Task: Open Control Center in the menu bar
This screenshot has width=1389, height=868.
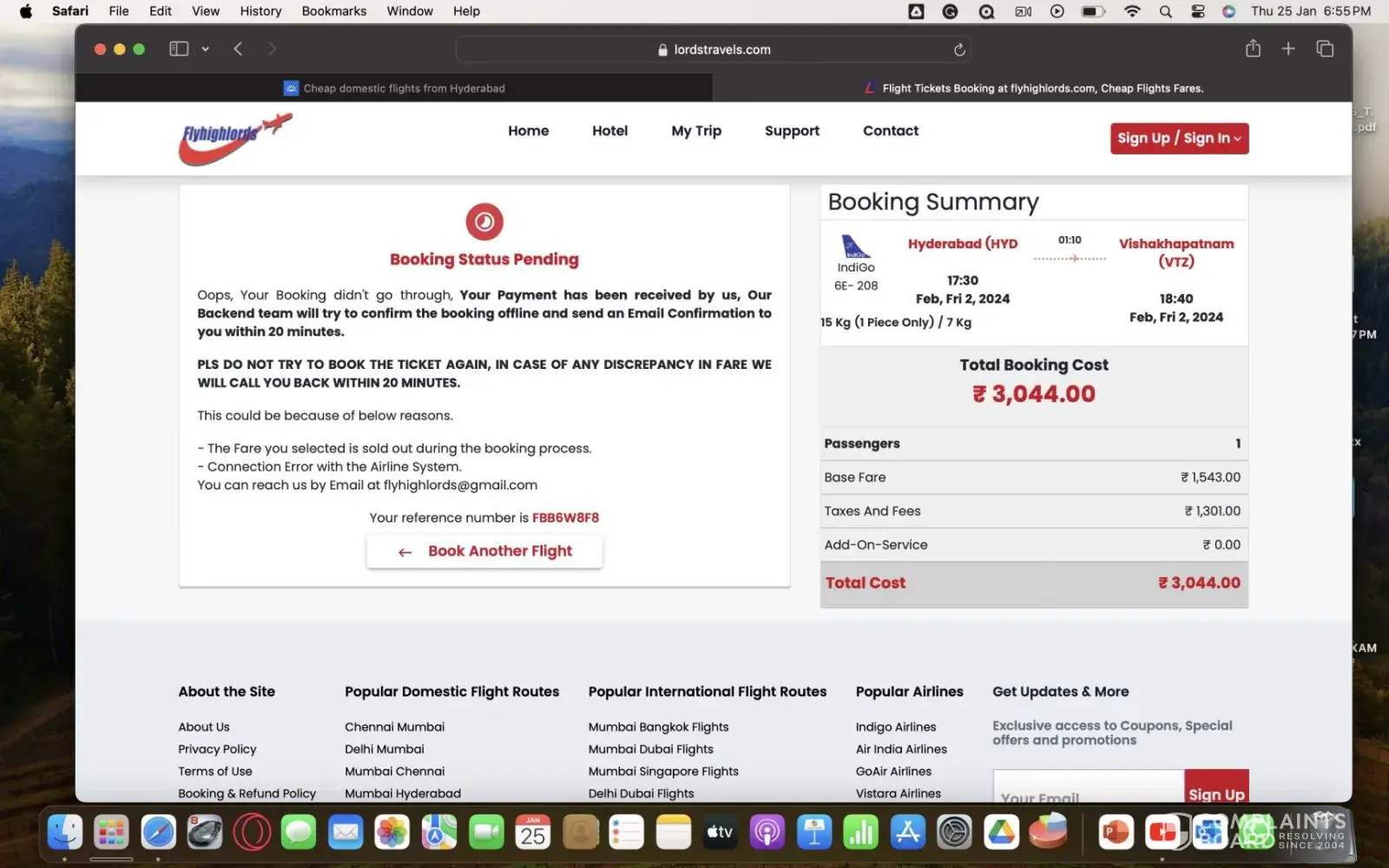Action: (1198, 11)
